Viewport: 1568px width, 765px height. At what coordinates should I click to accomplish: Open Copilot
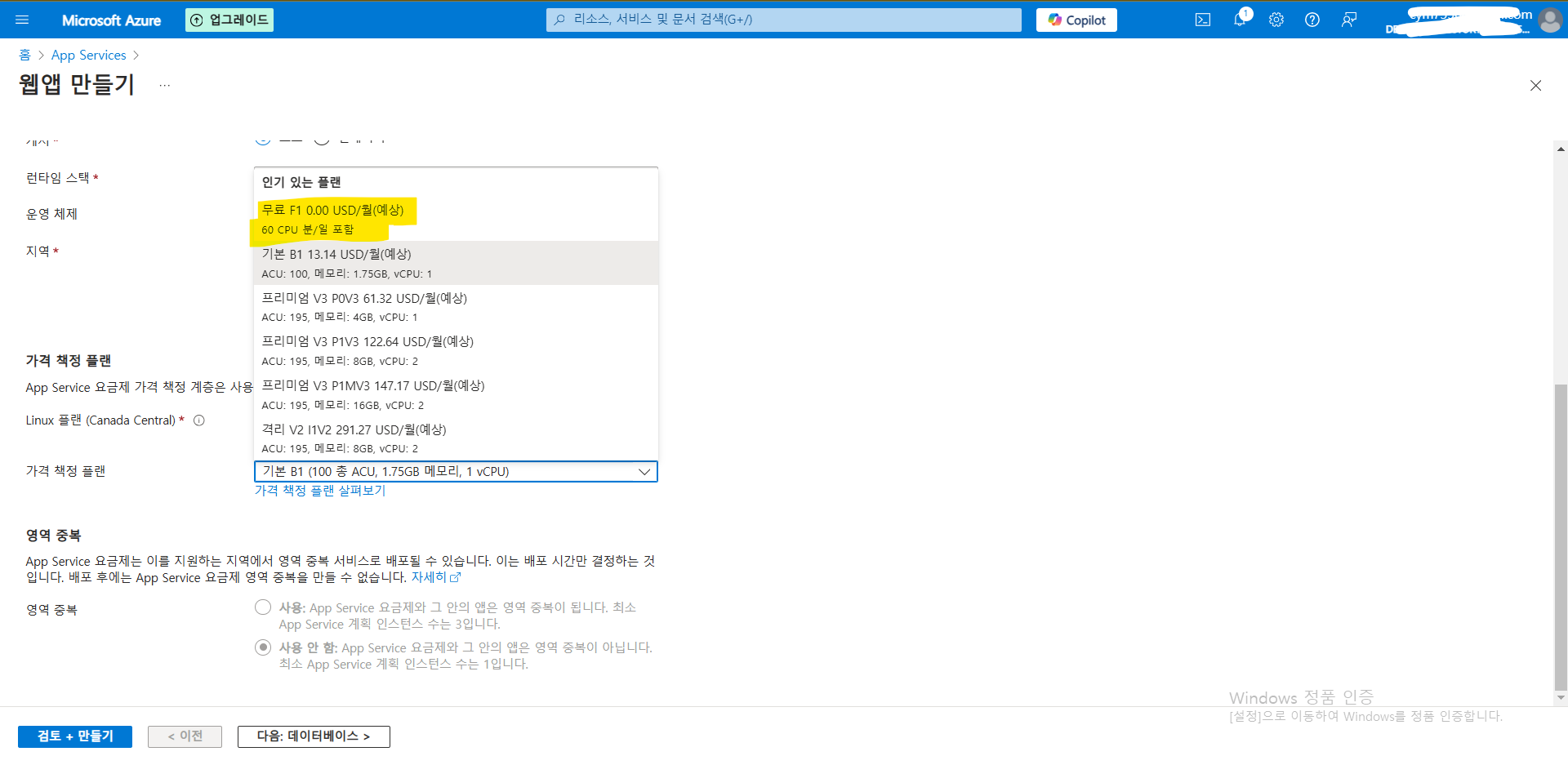click(1076, 20)
